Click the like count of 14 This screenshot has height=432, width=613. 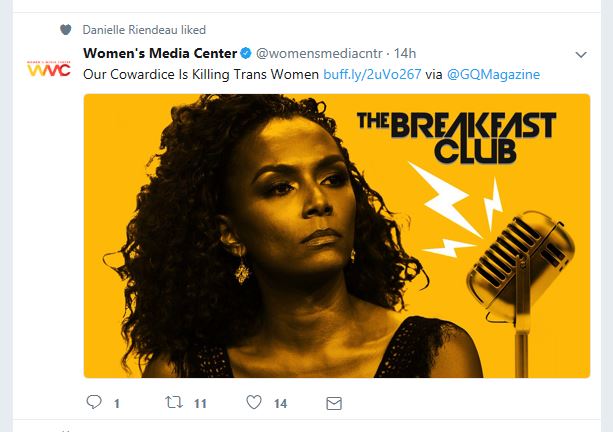click(281, 404)
